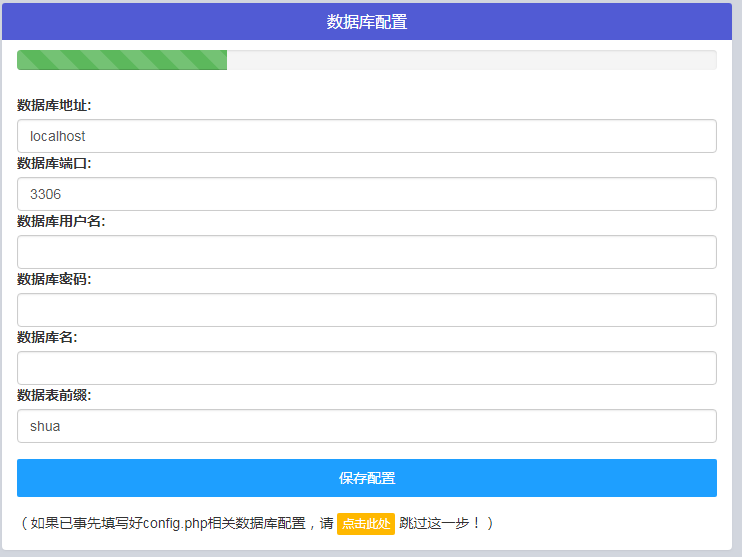Image resolution: width=742 pixels, height=557 pixels.
Task: Focus the database port field showing 3306
Action: tap(367, 194)
